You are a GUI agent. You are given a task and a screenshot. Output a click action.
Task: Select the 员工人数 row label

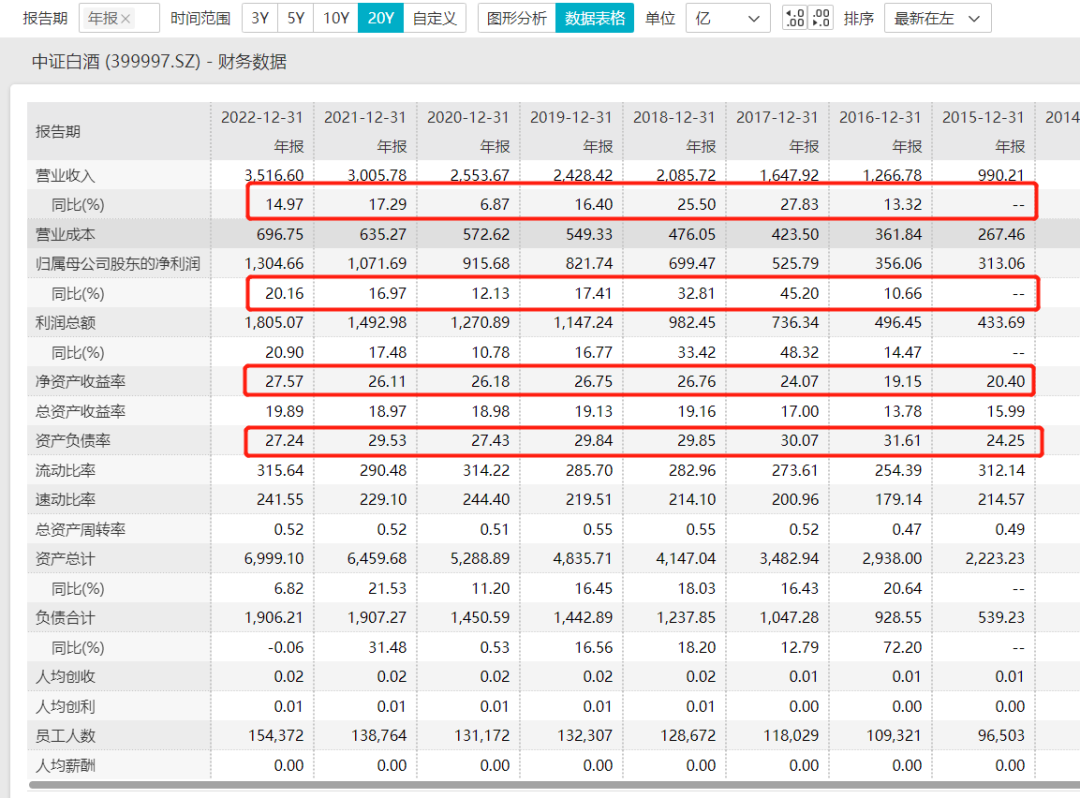[x=65, y=736]
